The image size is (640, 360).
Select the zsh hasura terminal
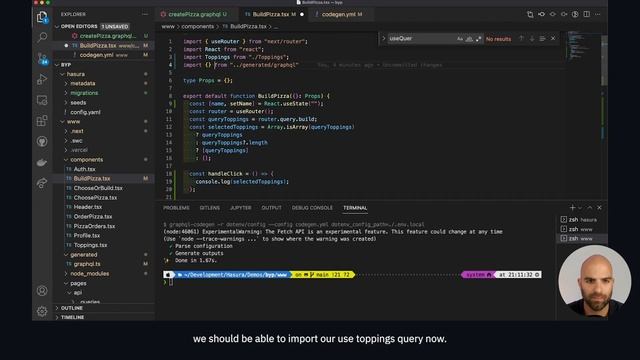point(582,220)
